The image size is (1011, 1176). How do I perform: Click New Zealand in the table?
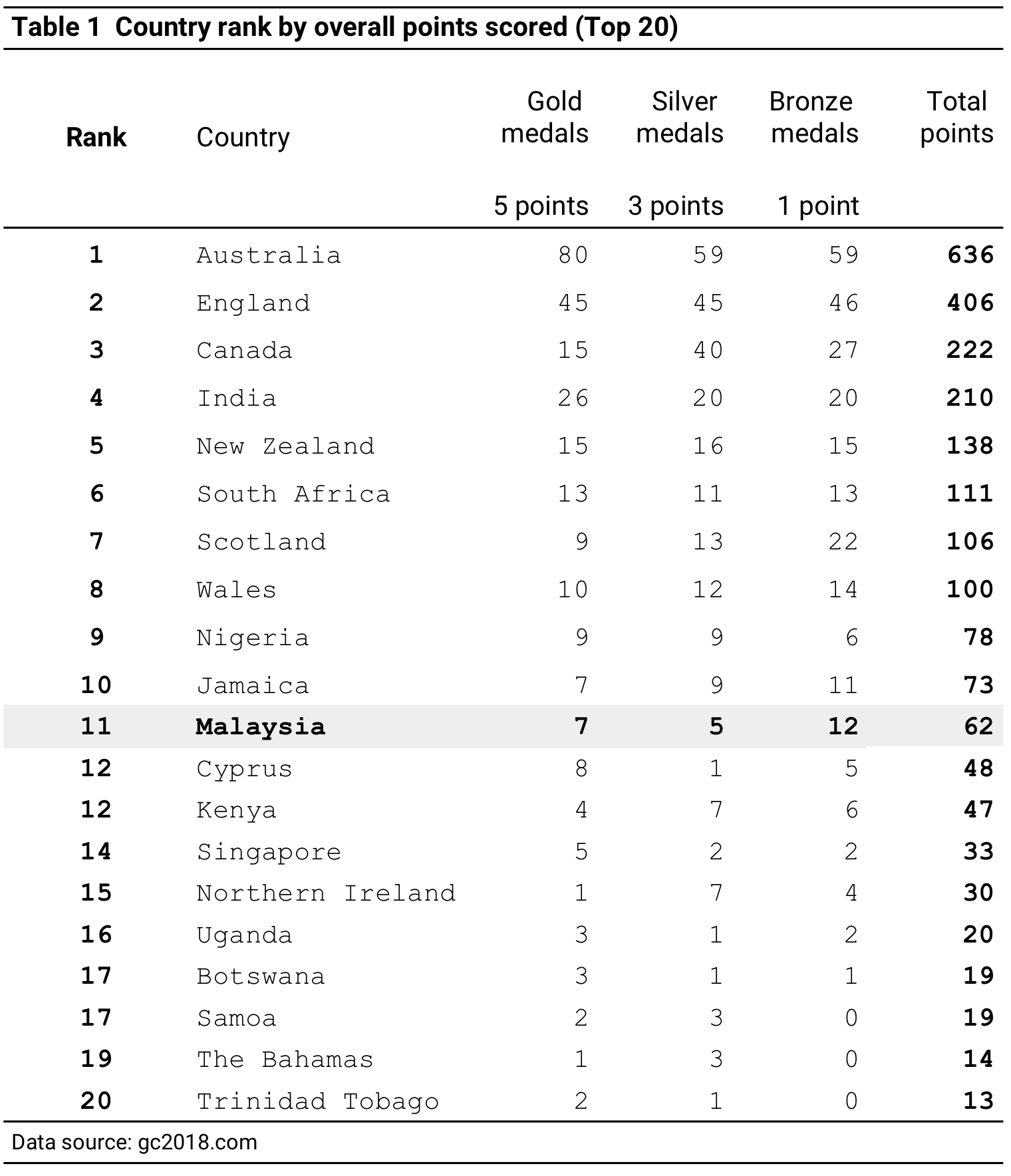285,446
